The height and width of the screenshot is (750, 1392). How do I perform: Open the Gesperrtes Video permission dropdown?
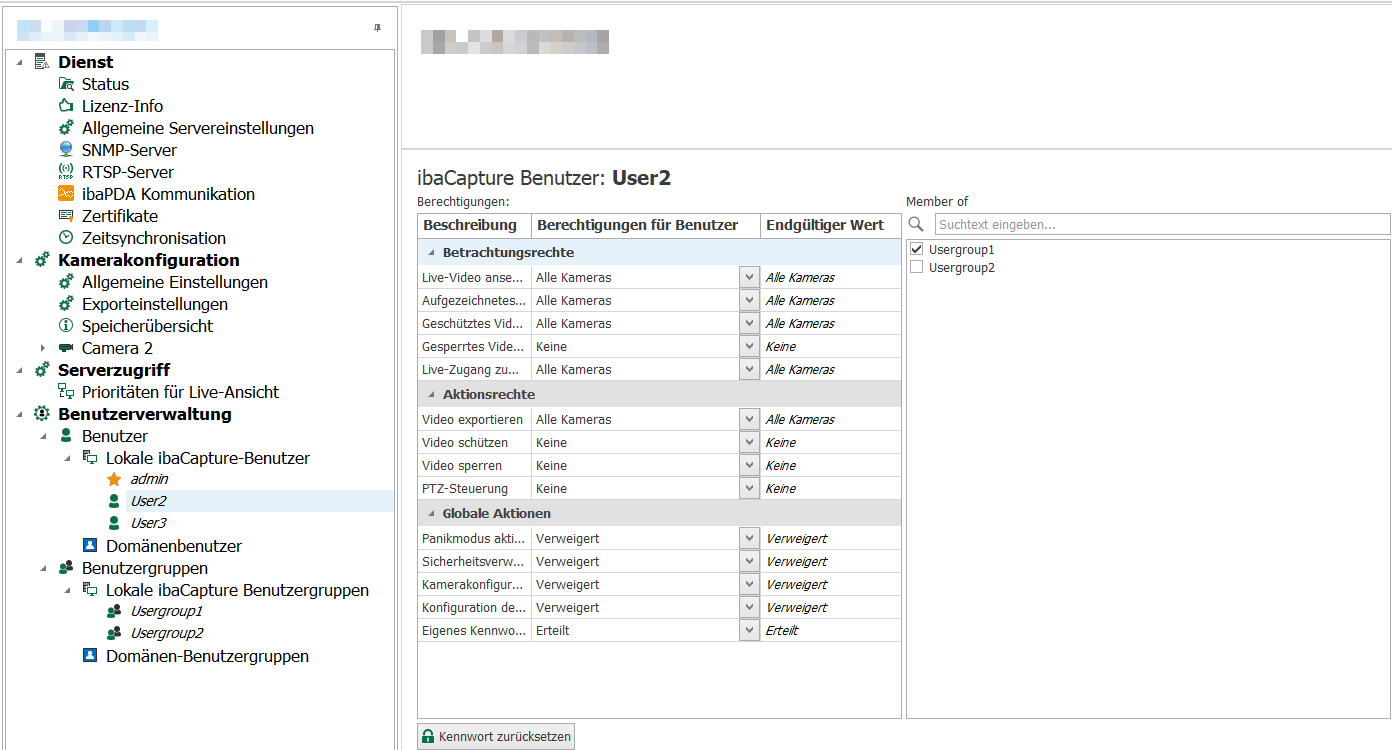click(749, 346)
